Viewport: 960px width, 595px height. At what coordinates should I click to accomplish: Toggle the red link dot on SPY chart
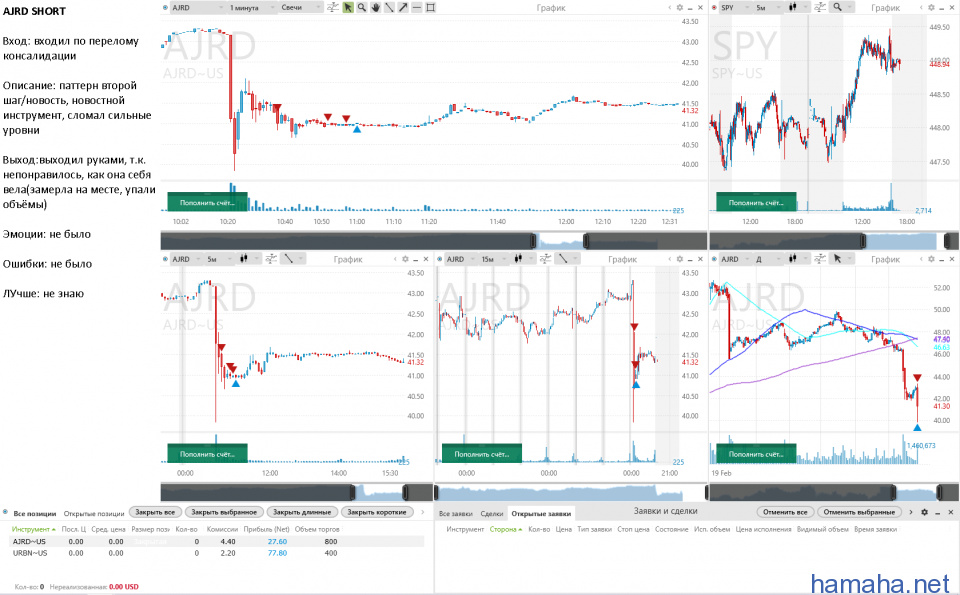pos(714,7)
